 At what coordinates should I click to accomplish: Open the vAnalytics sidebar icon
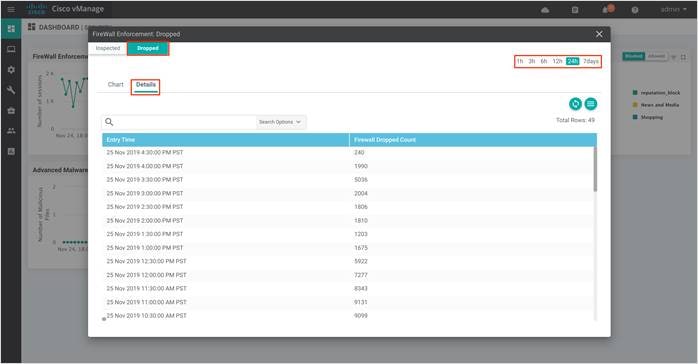point(11,151)
